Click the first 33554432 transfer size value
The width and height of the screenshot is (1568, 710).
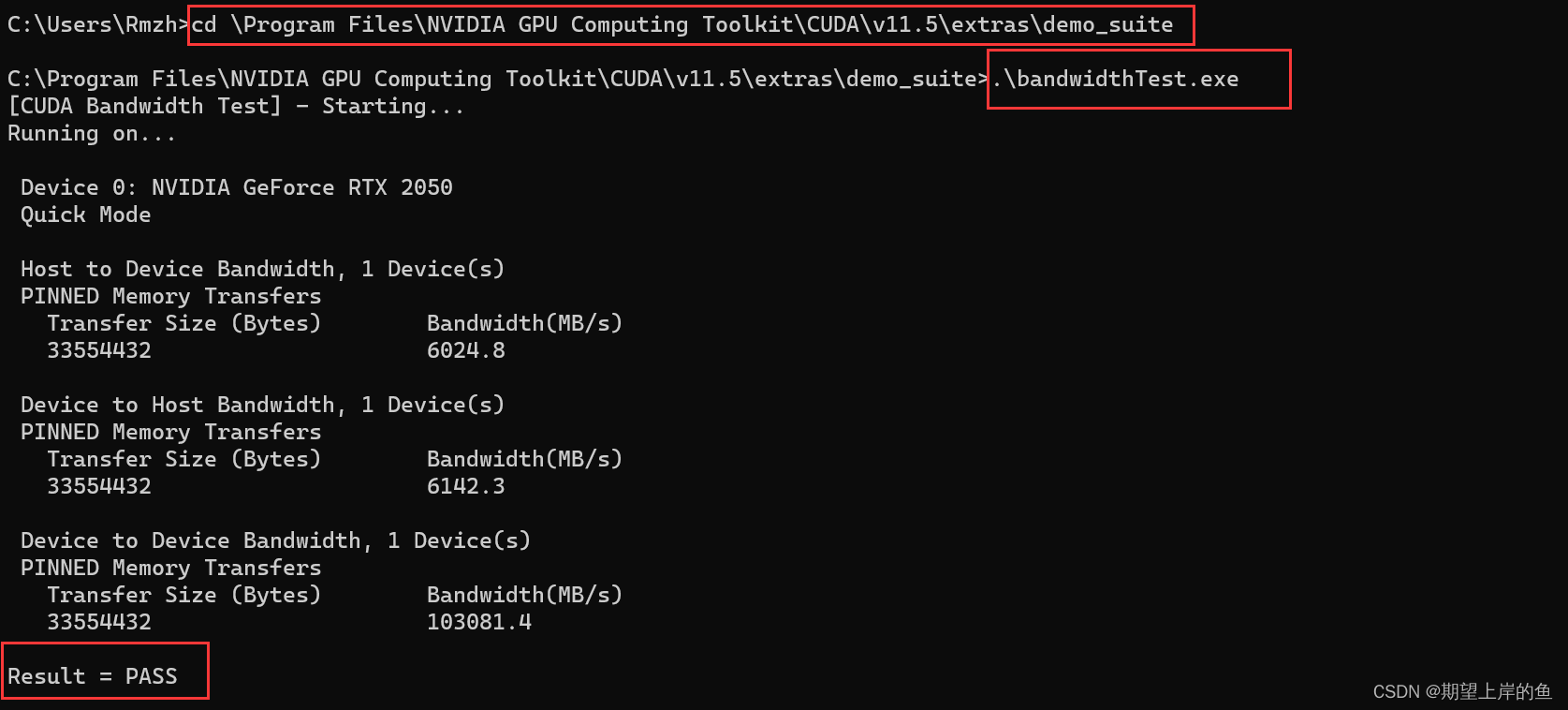click(99, 350)
